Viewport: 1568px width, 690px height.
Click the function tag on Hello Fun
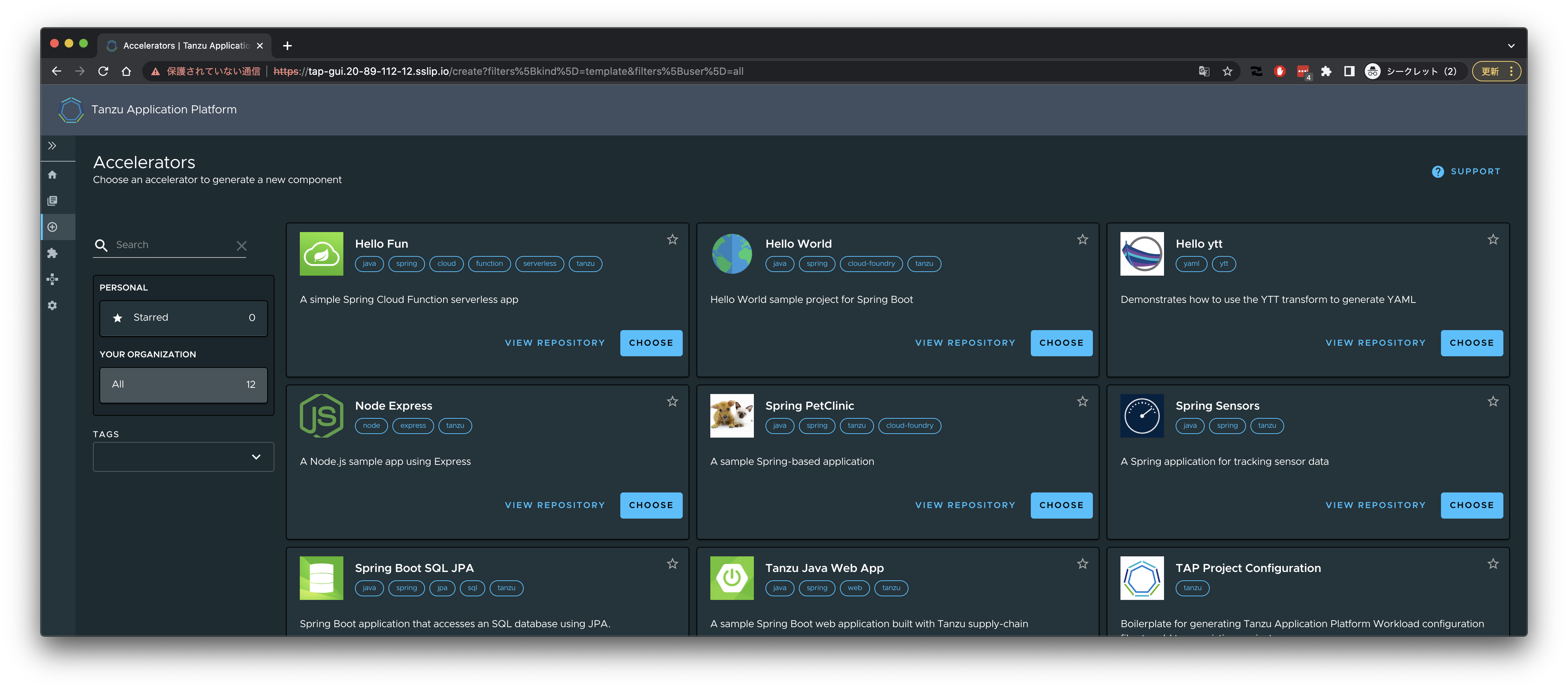pos(489,264)
